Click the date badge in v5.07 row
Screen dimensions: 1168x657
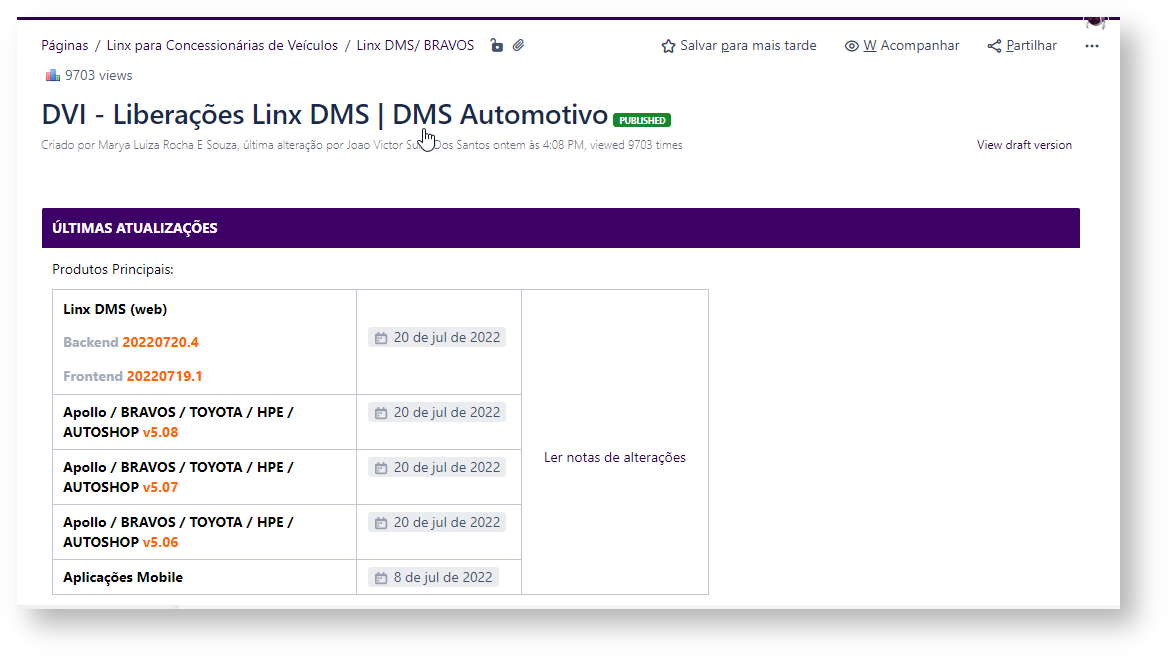437,468
